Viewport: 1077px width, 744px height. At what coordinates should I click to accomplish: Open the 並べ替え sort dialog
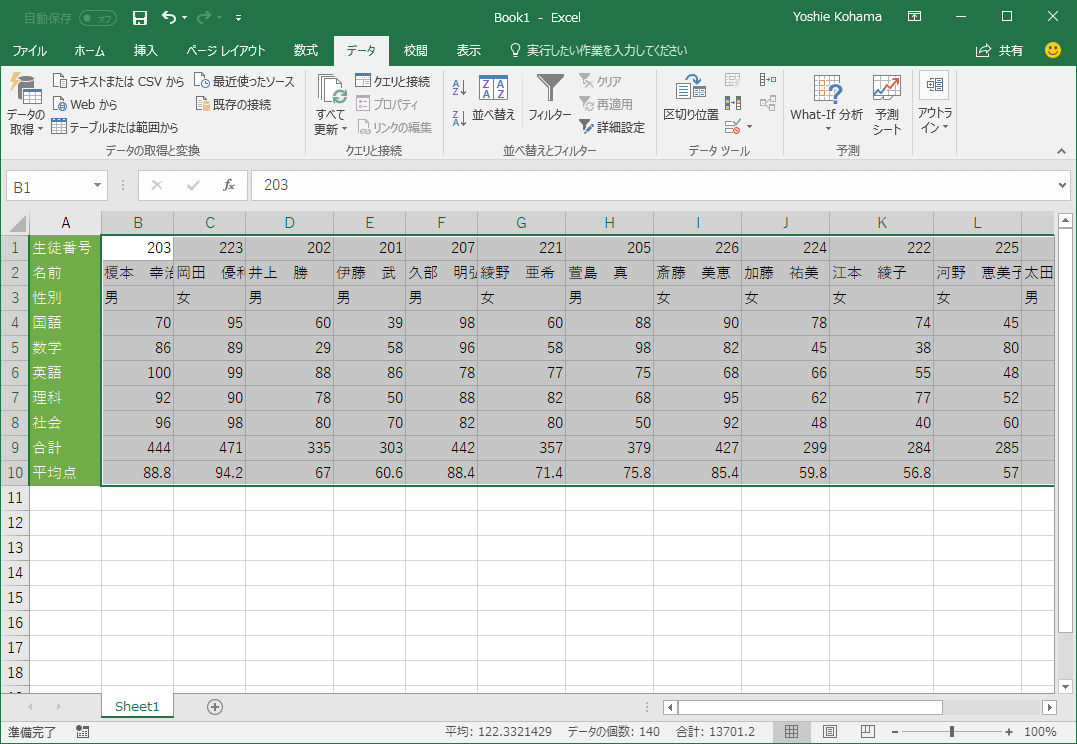(493, 100)
